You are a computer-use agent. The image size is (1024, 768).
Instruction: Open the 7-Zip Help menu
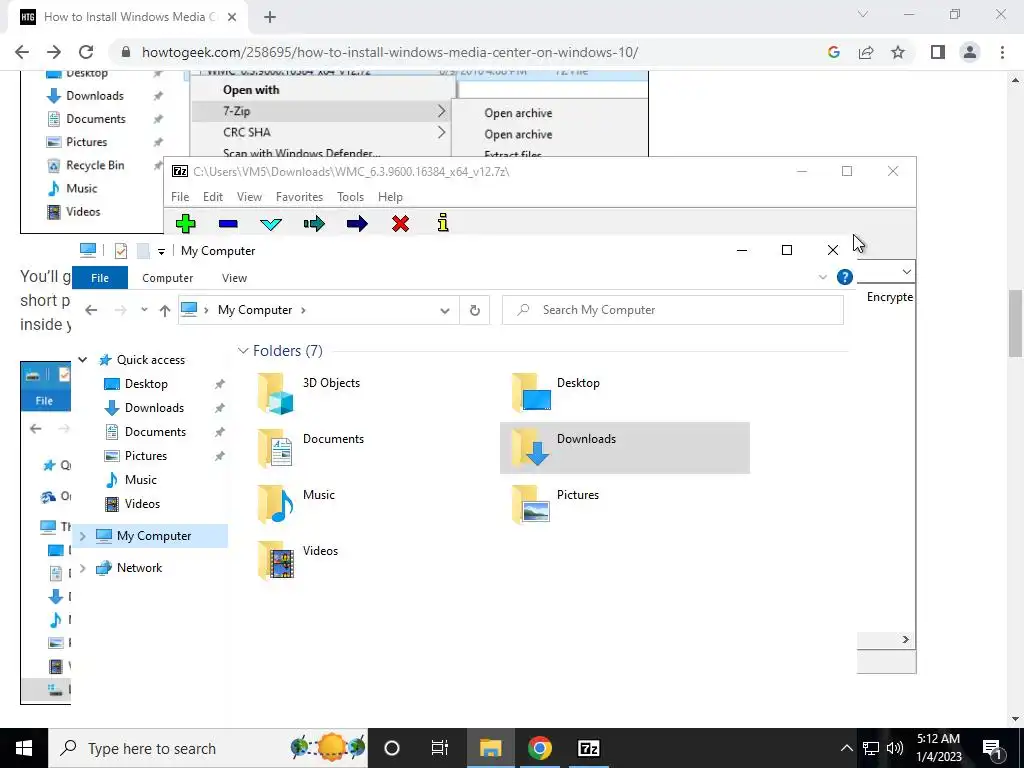390,197
